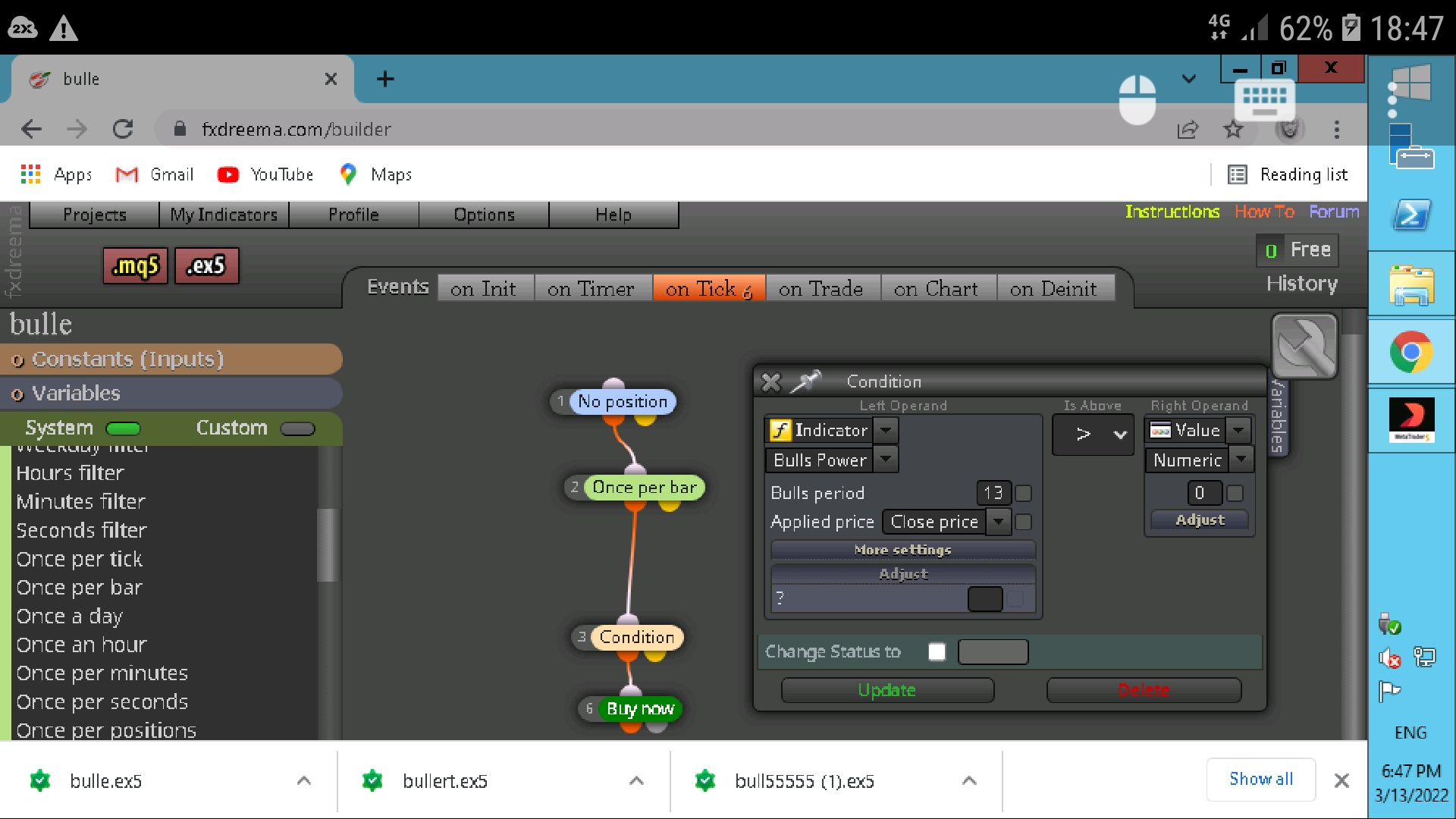This screenshot has width=1456, height=819.
Task: Open Indicator type dropdown
Action: (885, 431)
